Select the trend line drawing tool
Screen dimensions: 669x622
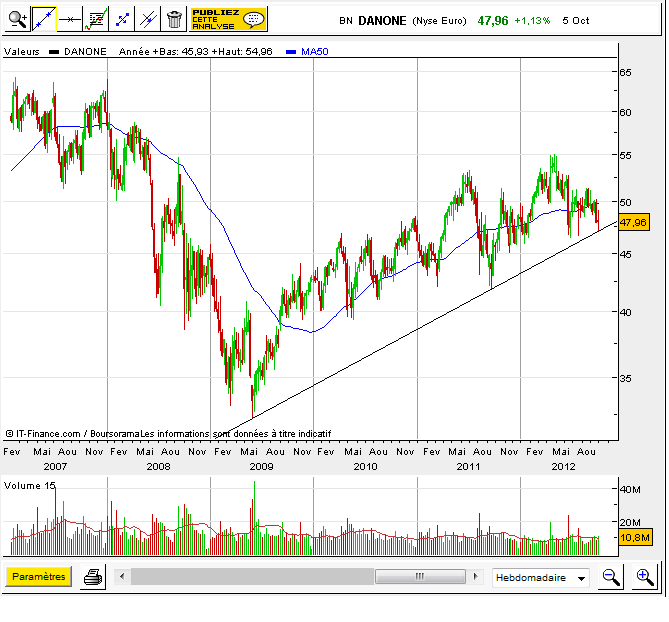[44, 20]
